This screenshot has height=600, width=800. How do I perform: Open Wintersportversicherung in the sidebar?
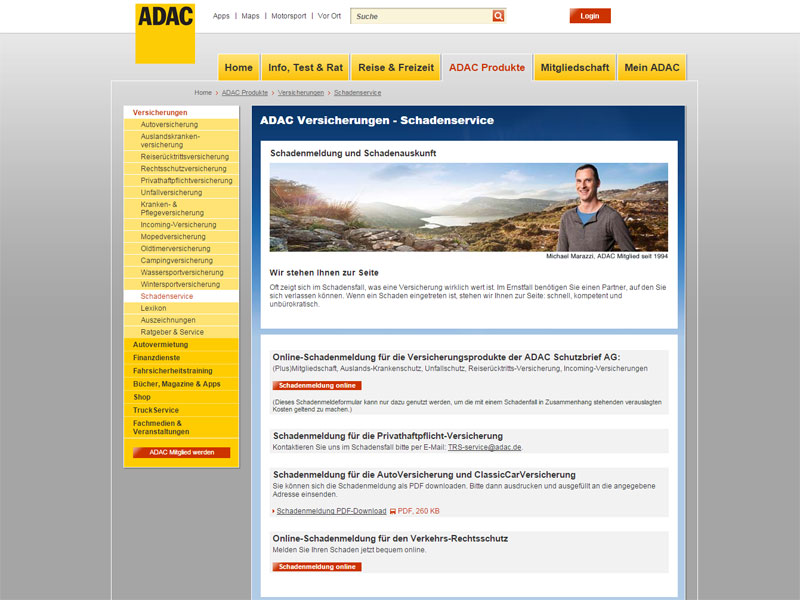click(x=181, y=284)
